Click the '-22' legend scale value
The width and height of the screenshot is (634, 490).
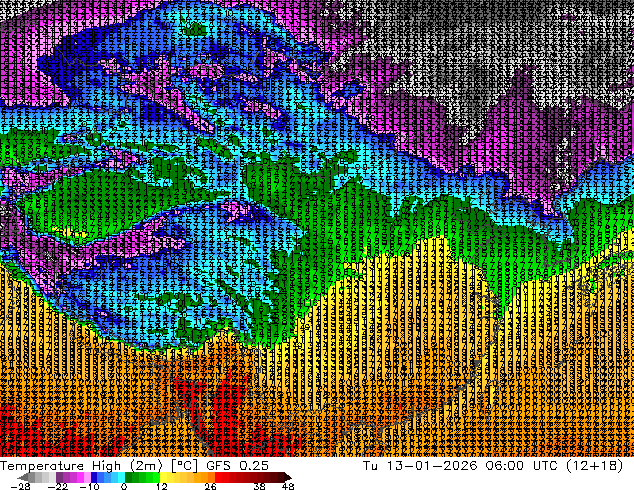coord(58,486)
